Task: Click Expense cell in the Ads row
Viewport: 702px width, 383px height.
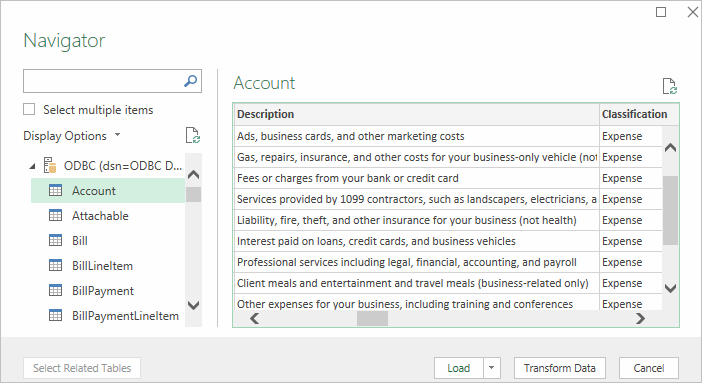Action: [631, 136]
